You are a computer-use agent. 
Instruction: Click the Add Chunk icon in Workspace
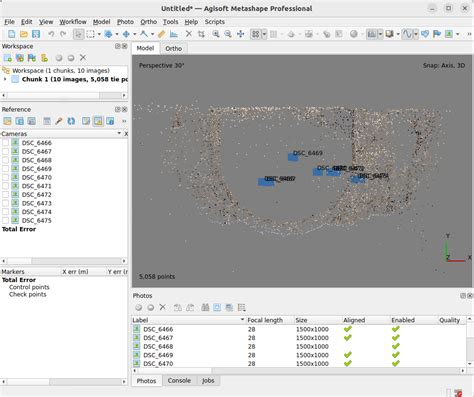click(8, 58)
